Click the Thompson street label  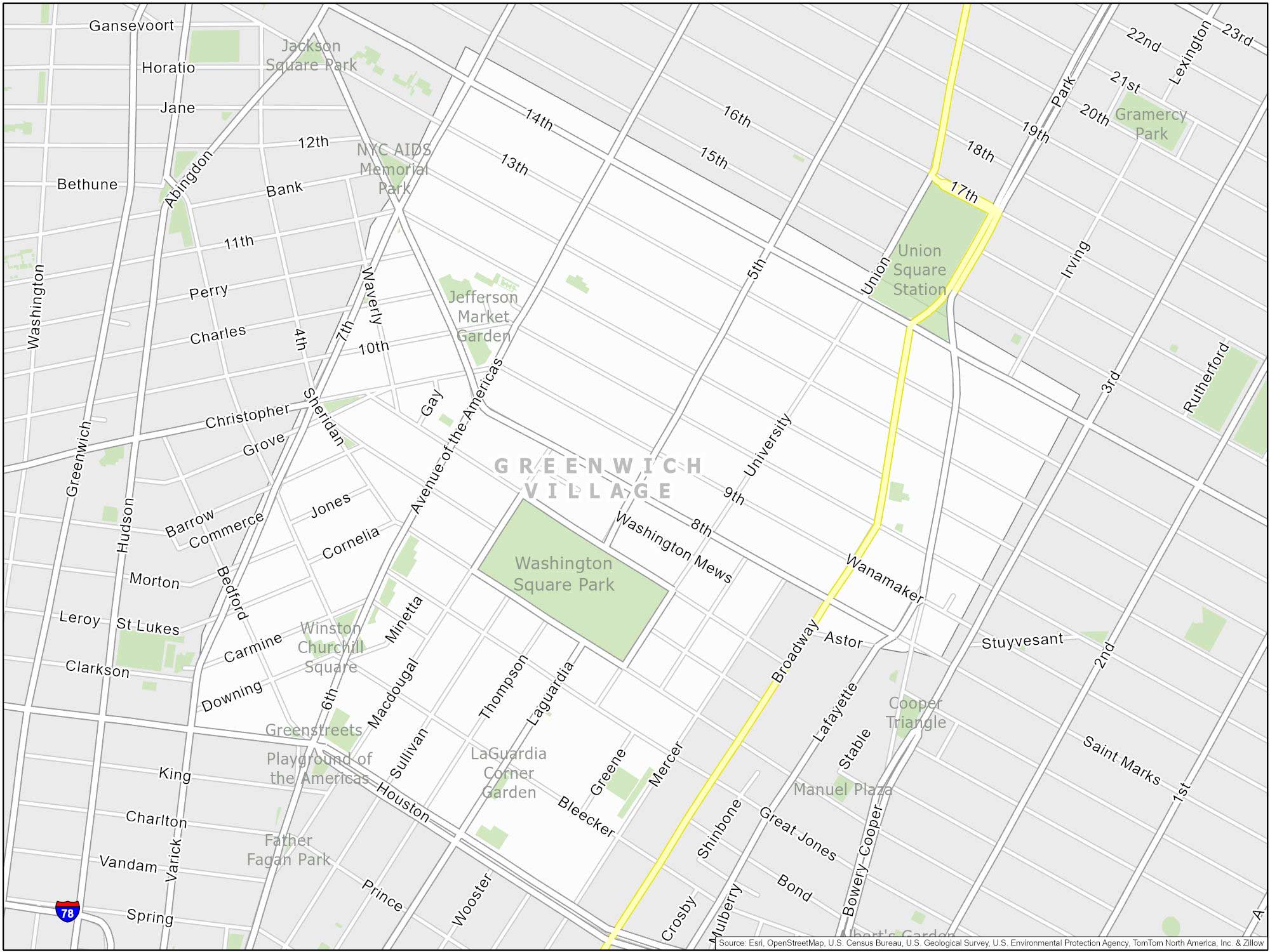pos(503,687)
